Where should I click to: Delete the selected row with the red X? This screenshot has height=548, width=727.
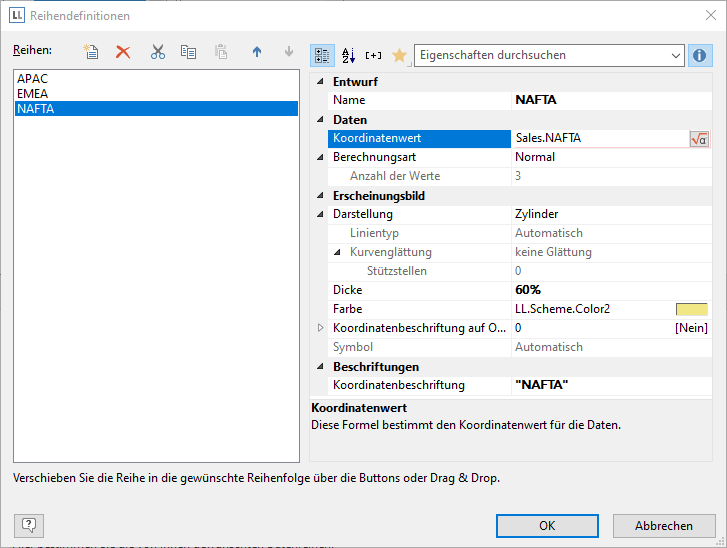point(123,52)
